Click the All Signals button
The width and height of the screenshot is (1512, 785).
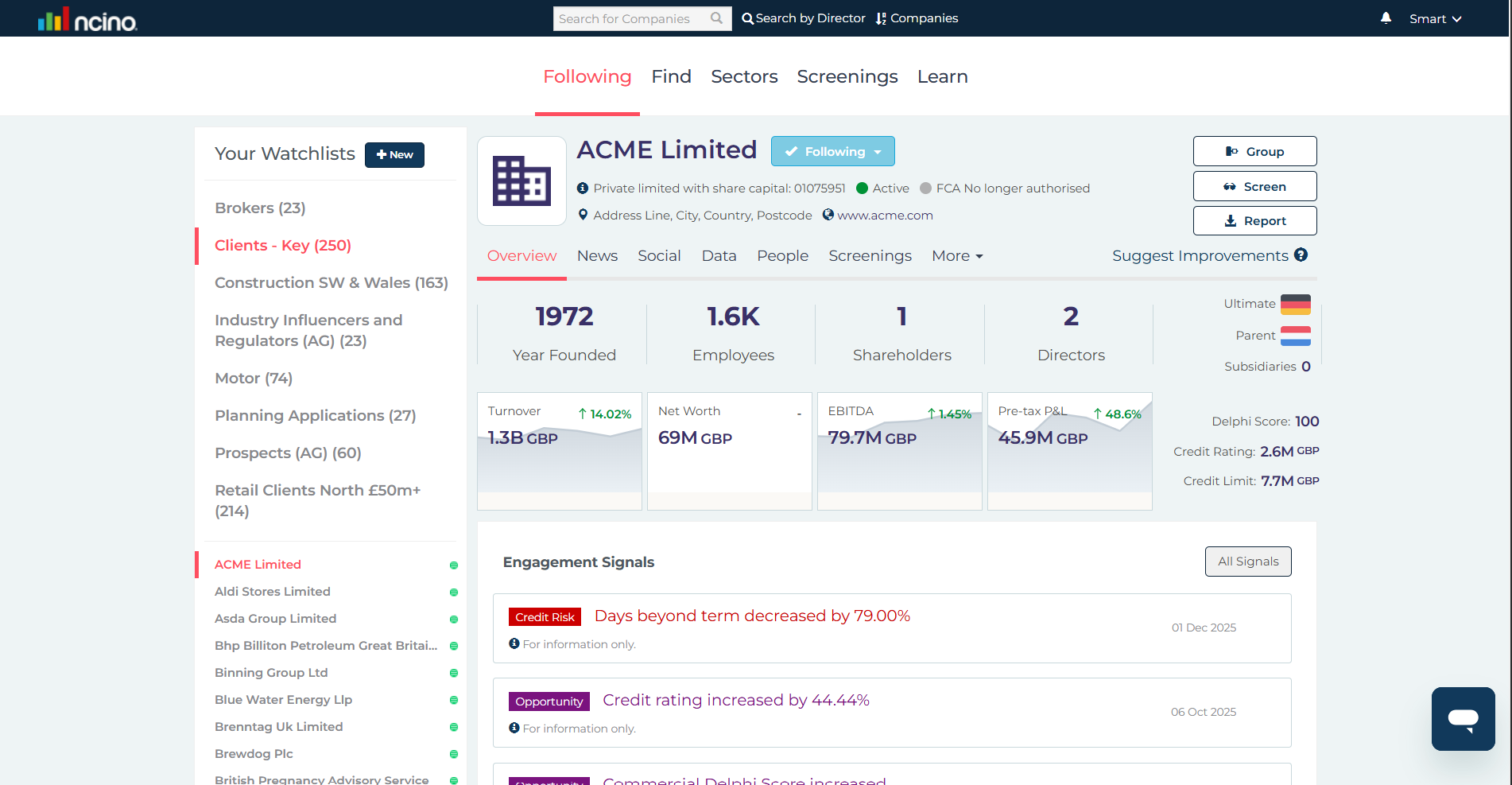point(1247,562)
